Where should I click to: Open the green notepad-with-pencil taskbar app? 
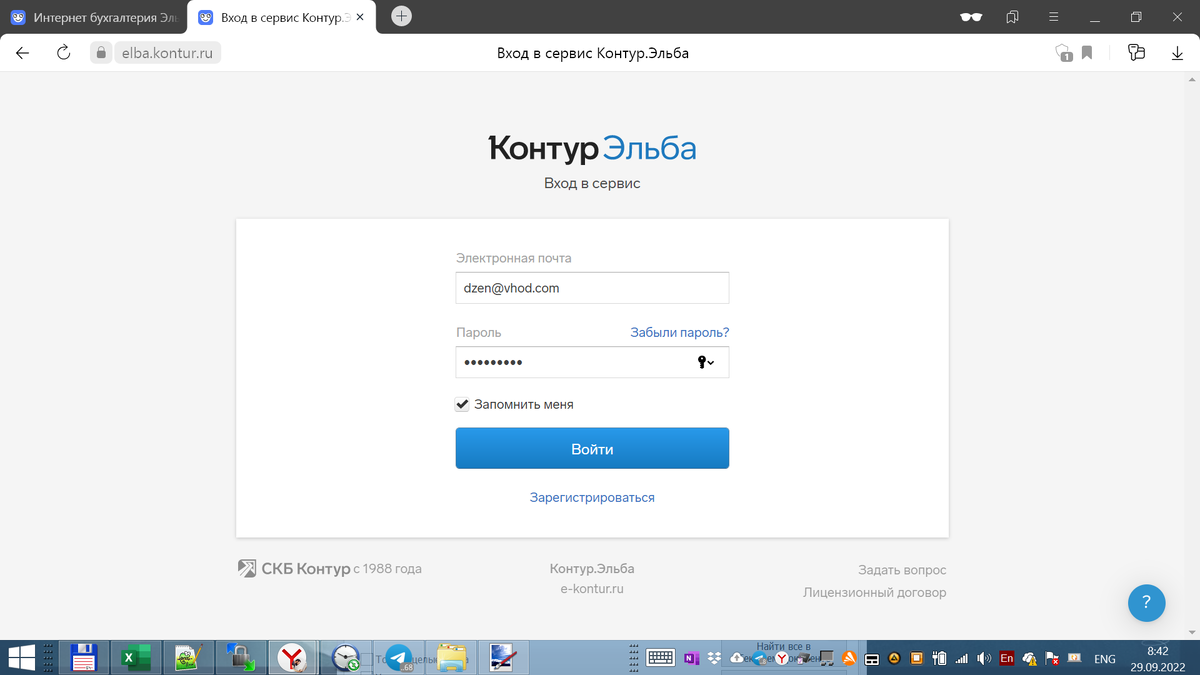188,657
